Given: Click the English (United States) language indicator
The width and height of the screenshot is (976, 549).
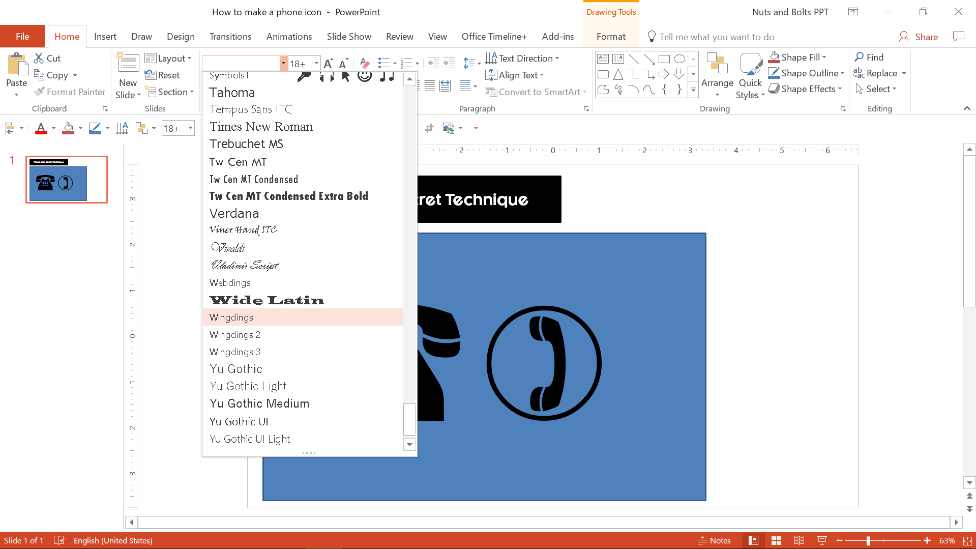Looking at the screenshot, I should click(x=113, y=540).
